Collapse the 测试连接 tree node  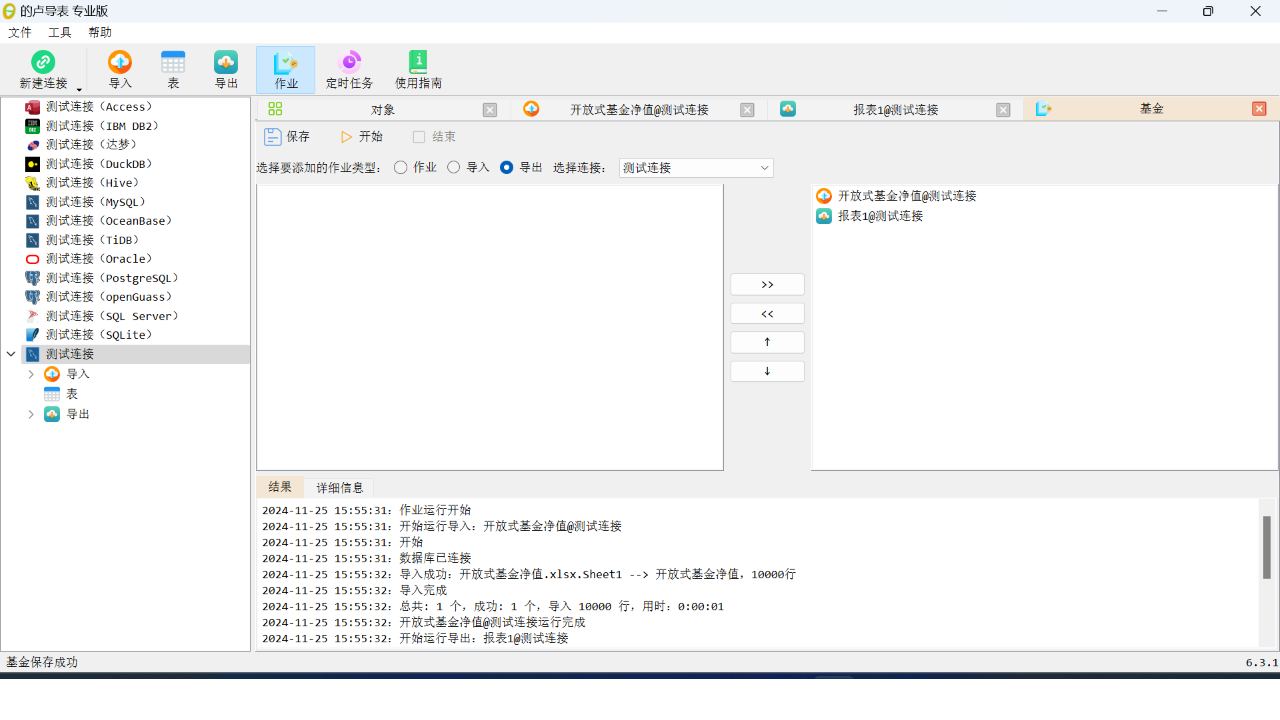tap(11, 354)
